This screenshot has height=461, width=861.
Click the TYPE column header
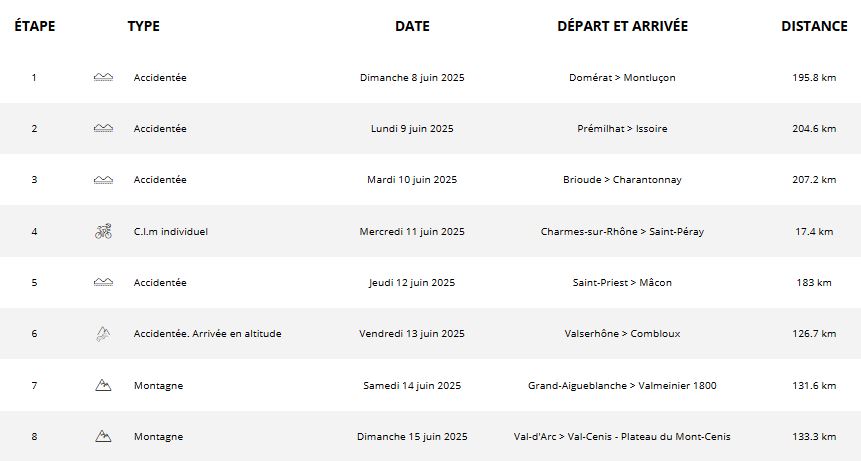click(x=144, y=26)
